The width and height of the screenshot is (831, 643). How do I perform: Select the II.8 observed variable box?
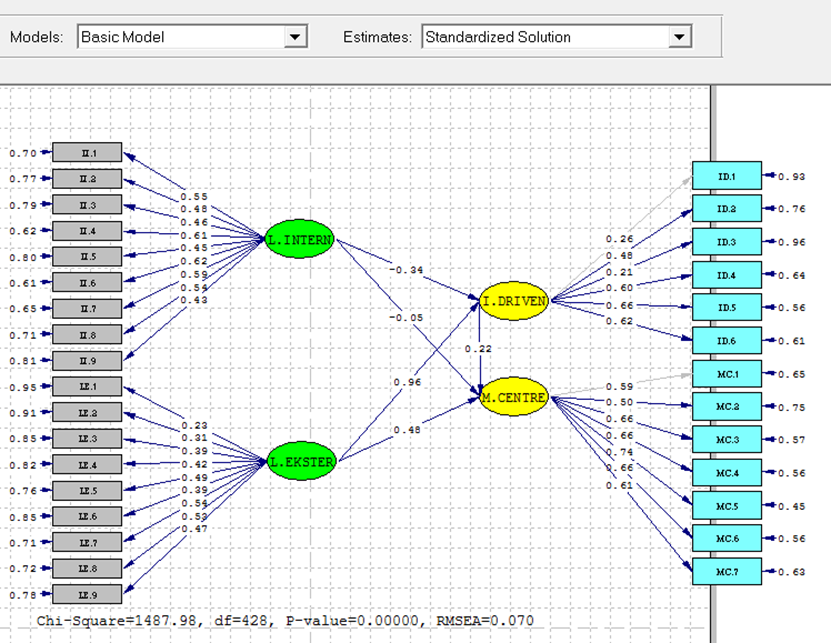pyautogui.click(x=87, y=334)
